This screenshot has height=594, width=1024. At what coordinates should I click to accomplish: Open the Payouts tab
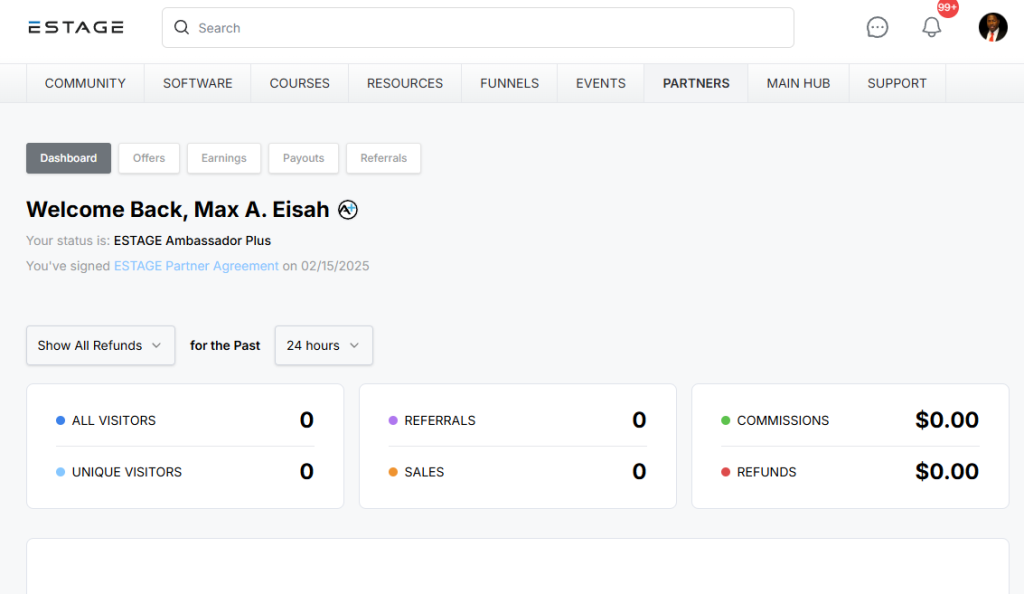pyautogui.click(x=304, y=158)
